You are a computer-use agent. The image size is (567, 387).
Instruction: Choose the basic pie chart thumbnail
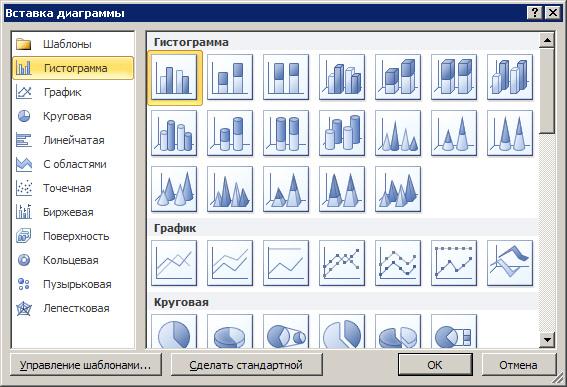(174, 331)
